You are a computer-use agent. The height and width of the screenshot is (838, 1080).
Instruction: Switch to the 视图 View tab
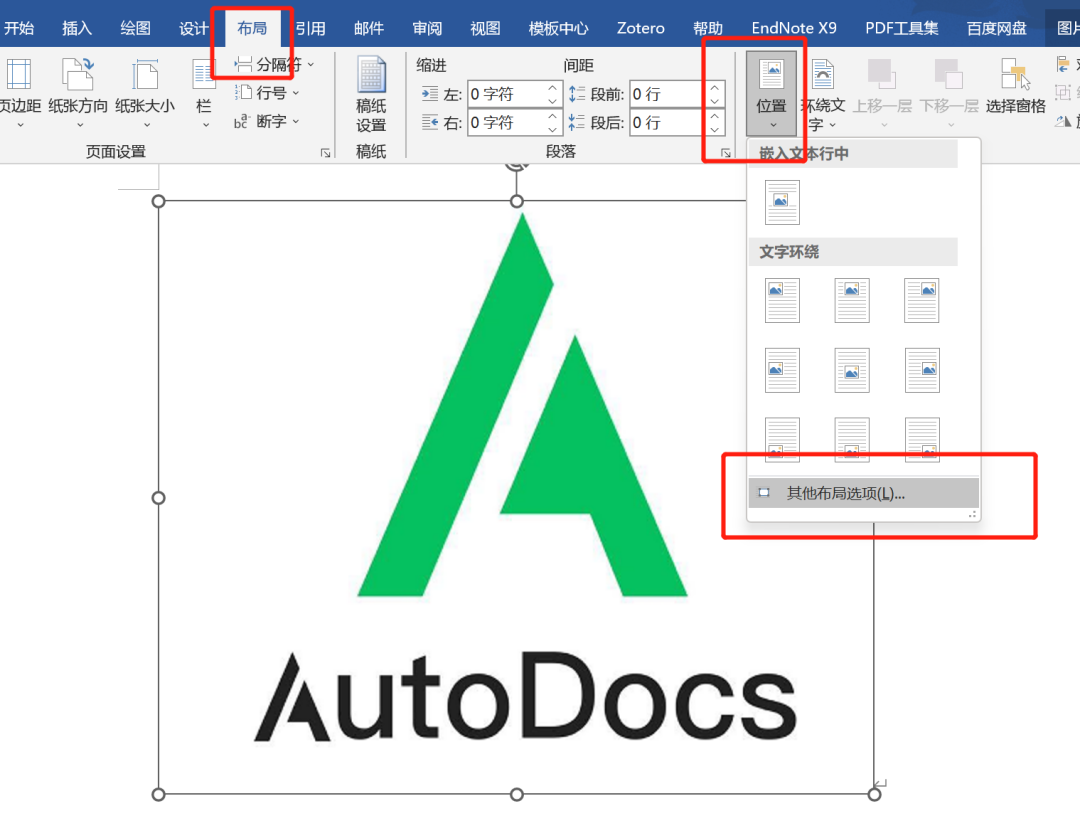click(x=485, y=28)
